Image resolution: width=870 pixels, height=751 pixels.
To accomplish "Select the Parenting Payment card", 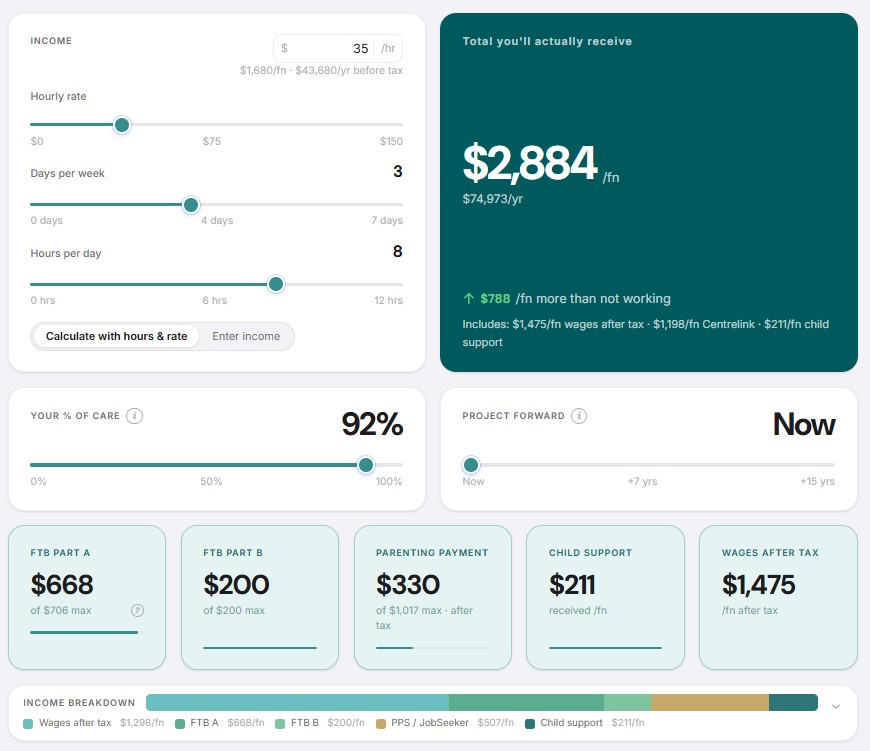I will tap(433, 597).
